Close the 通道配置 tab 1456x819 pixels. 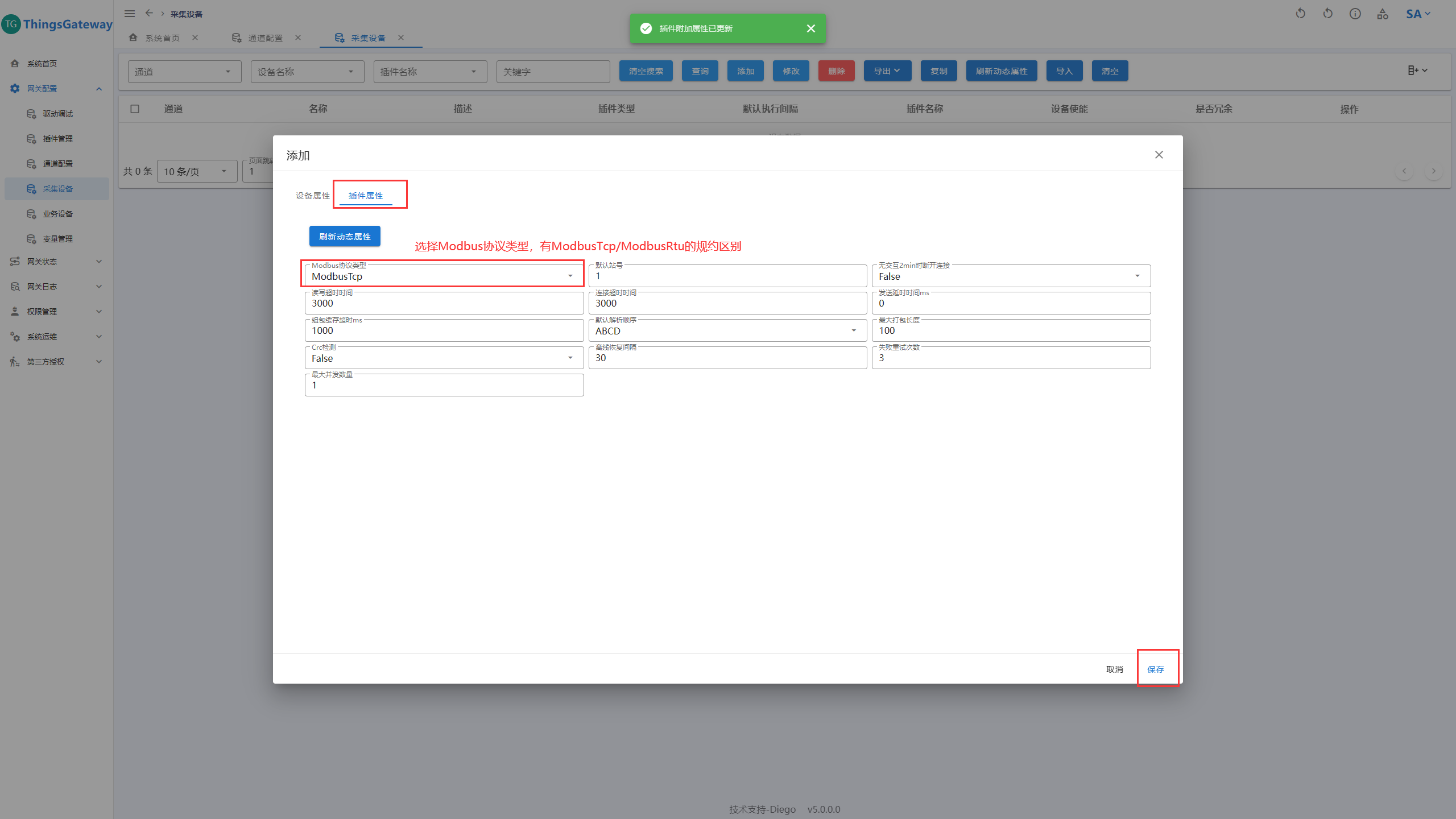point(298,38)
